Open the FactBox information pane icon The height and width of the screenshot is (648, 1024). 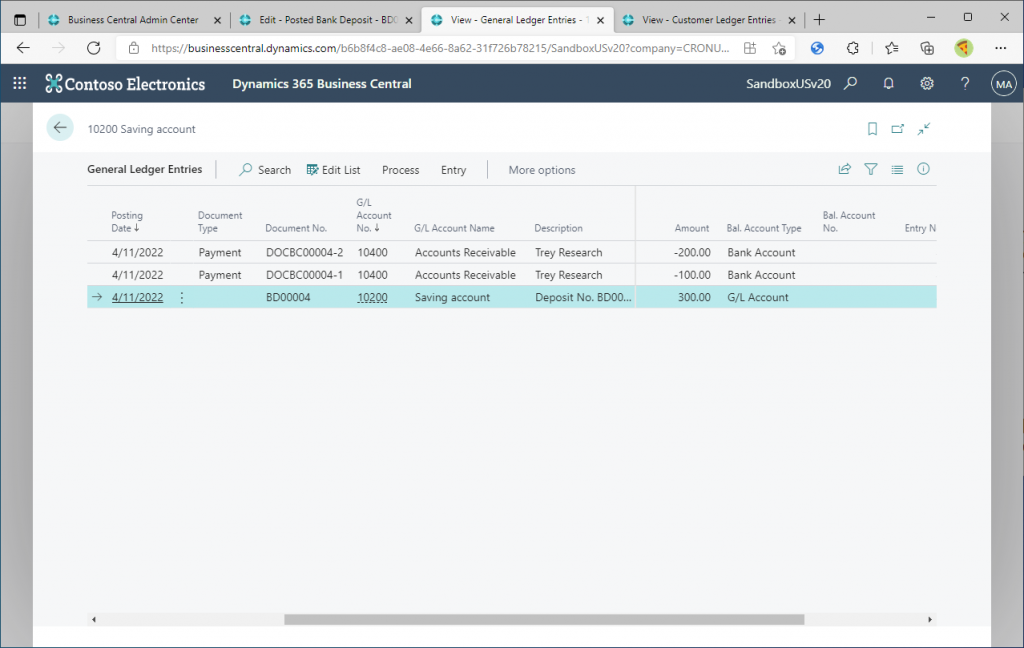(923, 169)
